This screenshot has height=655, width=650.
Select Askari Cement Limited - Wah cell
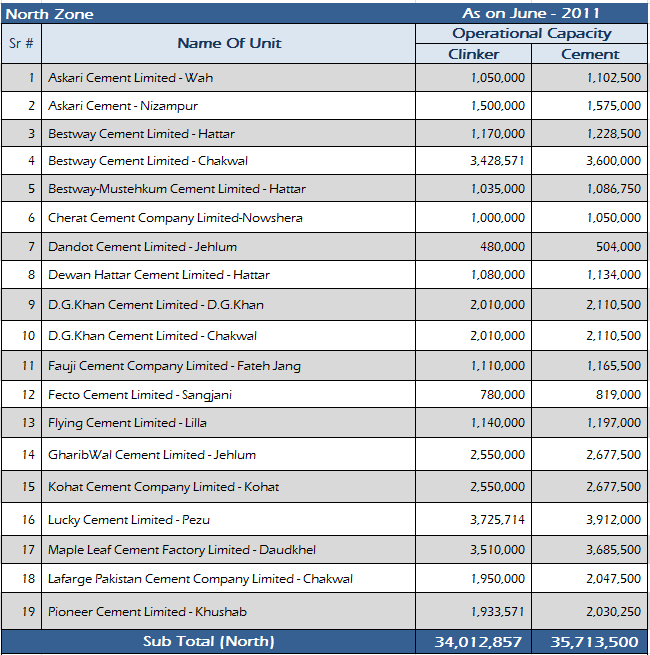coord(130,77)
